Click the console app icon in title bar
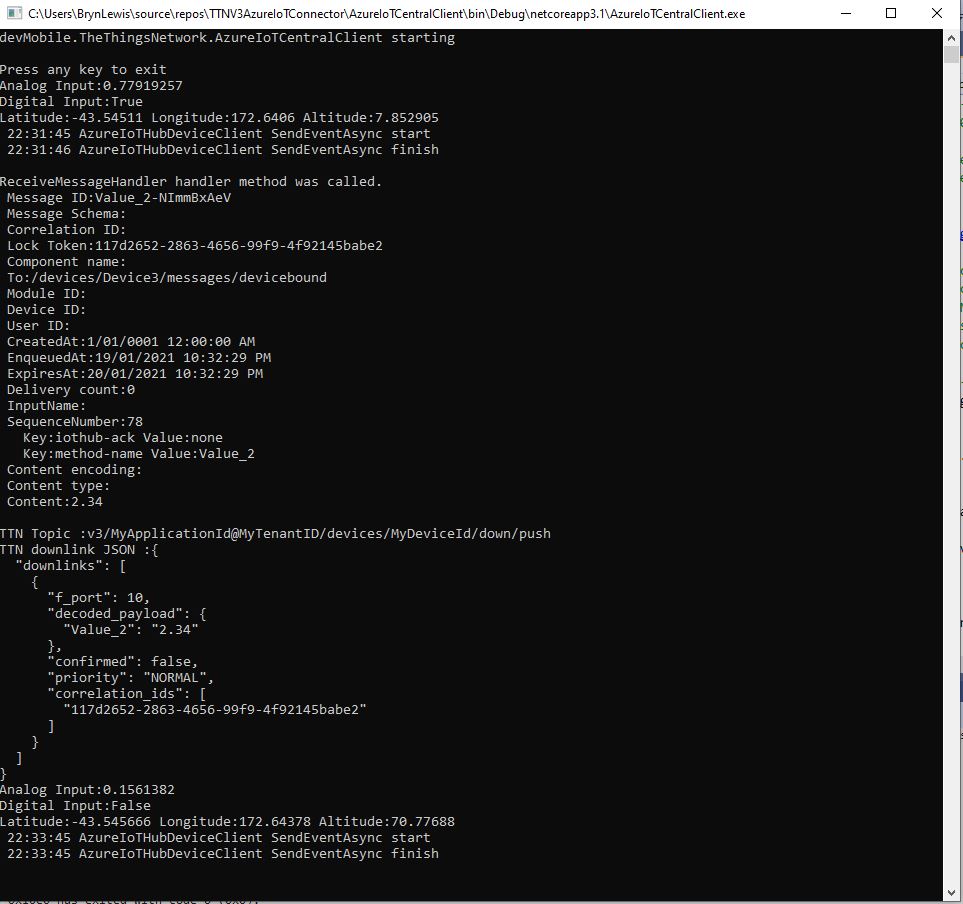This screenshot has height=904, width=963. [x=13, y=14]
